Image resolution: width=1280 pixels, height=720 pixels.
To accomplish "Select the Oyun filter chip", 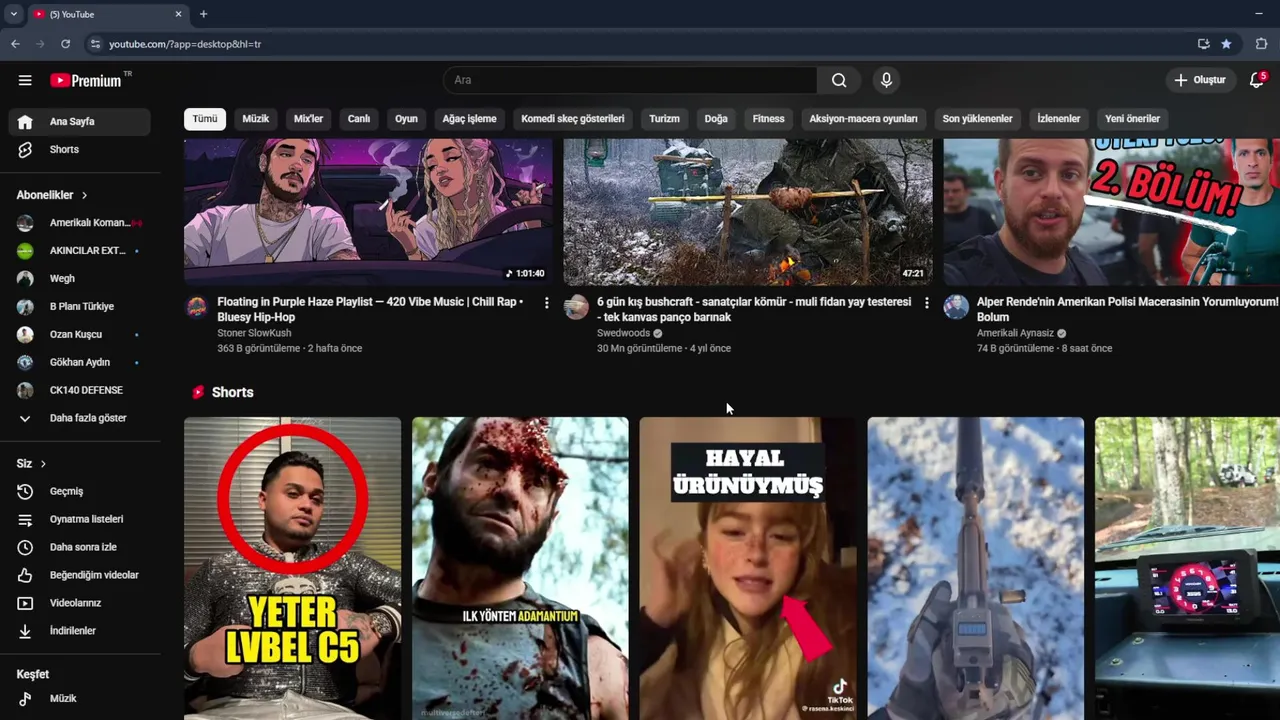I will coord(406,119).
